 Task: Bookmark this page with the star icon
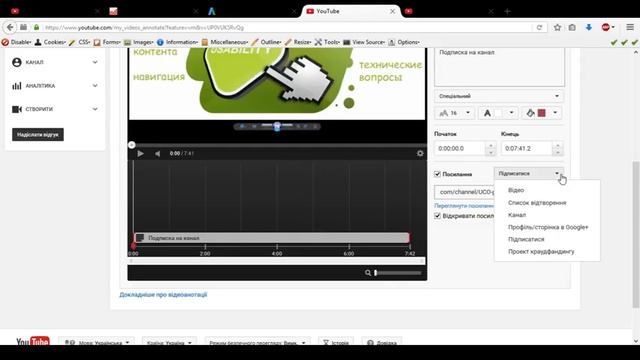tap(557, 27)
